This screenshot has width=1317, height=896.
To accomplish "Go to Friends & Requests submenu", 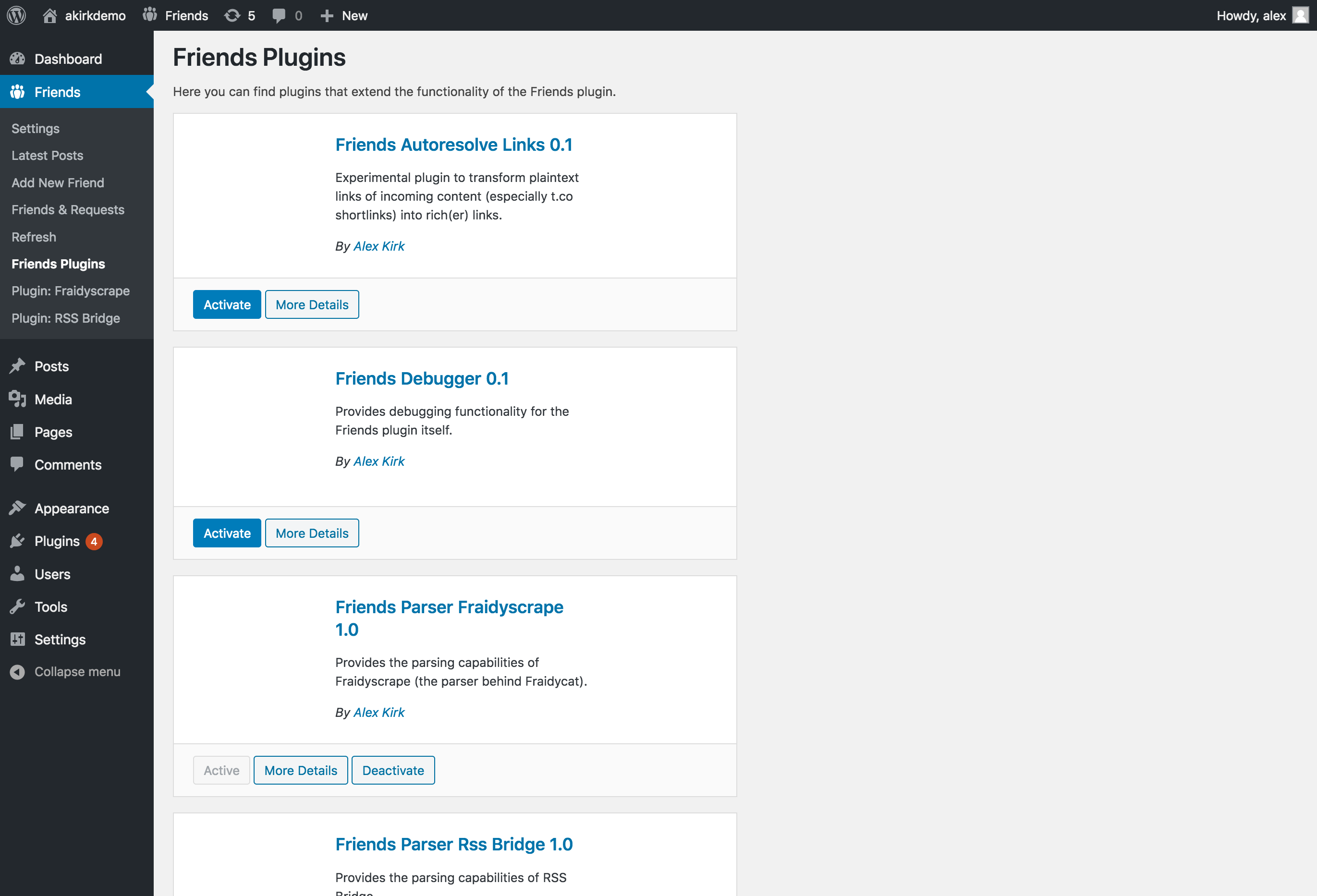I will 68,209.
